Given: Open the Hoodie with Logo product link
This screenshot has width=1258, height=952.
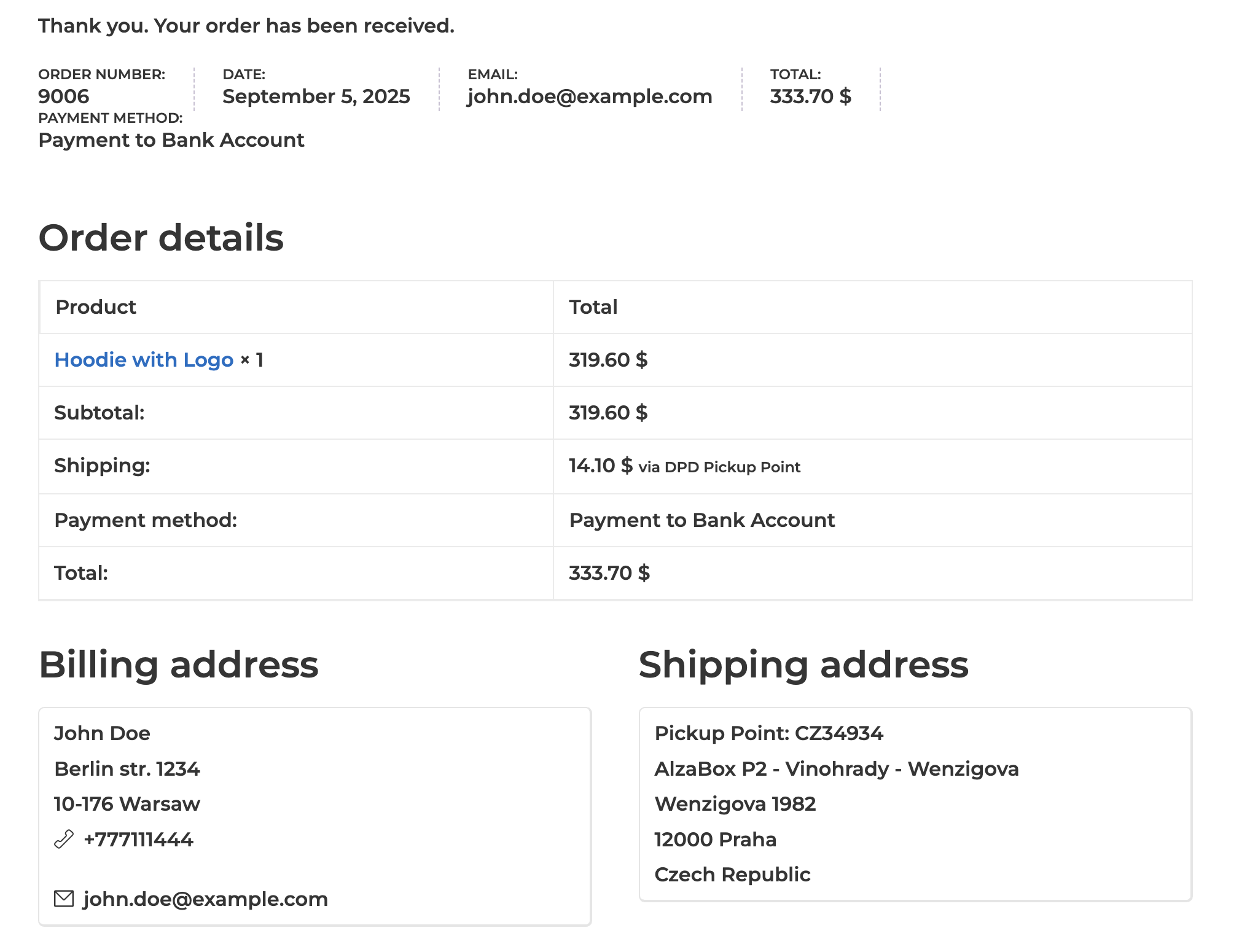Looking at the screenshot, I should click(144, 360).
